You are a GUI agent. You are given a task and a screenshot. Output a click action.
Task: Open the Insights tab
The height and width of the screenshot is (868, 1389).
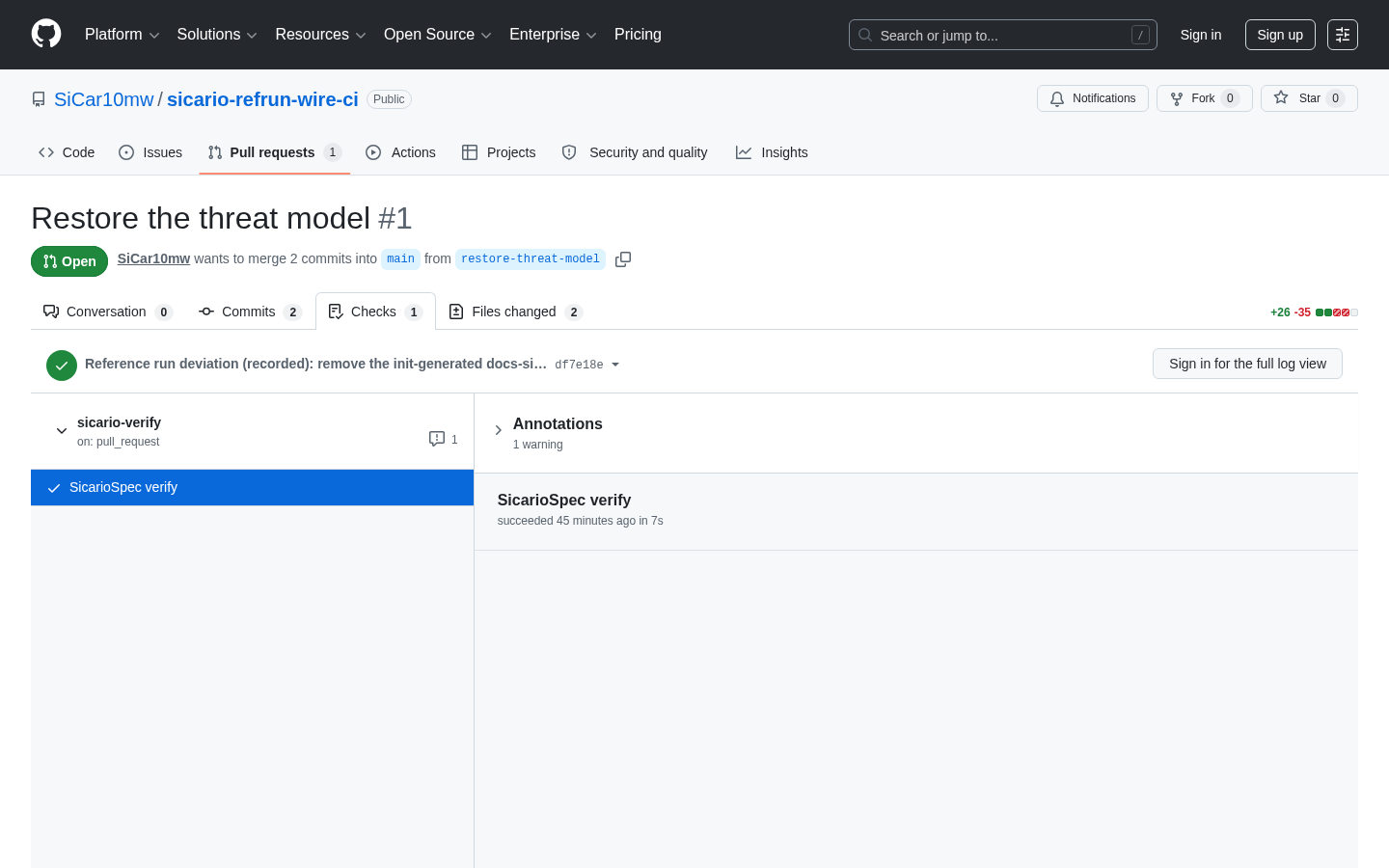click(772, 152)
